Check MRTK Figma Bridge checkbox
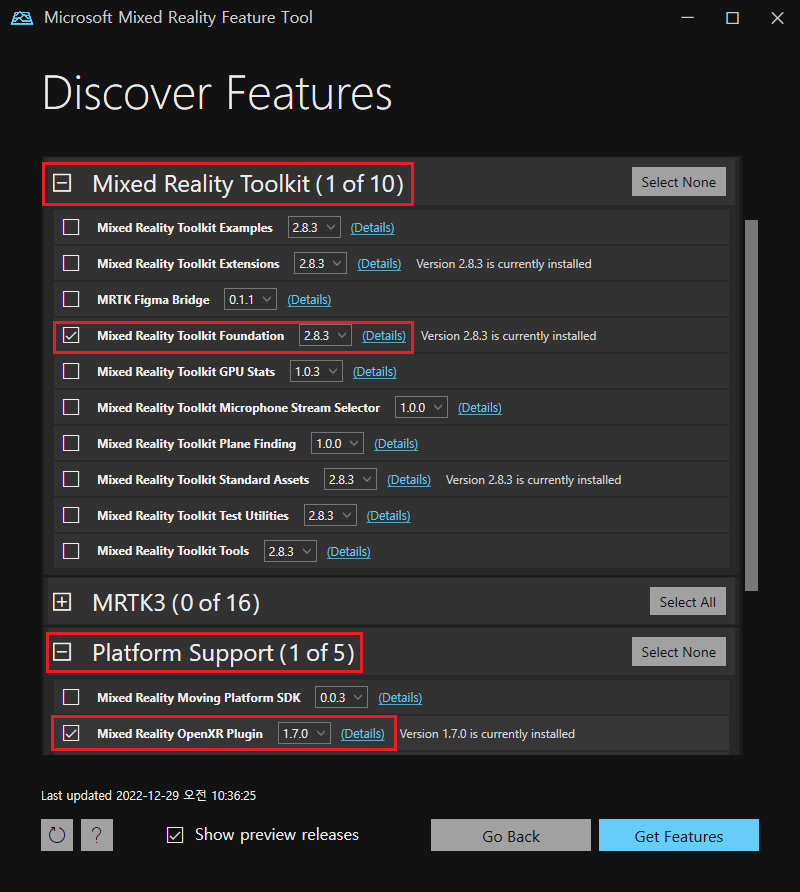This screenshot has width=800, height=892. [71, 299]
